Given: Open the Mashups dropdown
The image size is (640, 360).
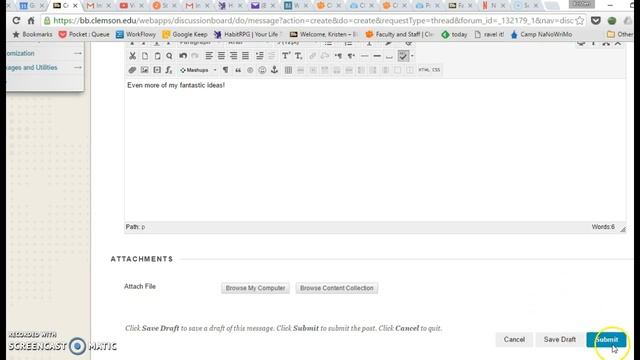Looking at the screenshot, I should click(x=198, y=70).
